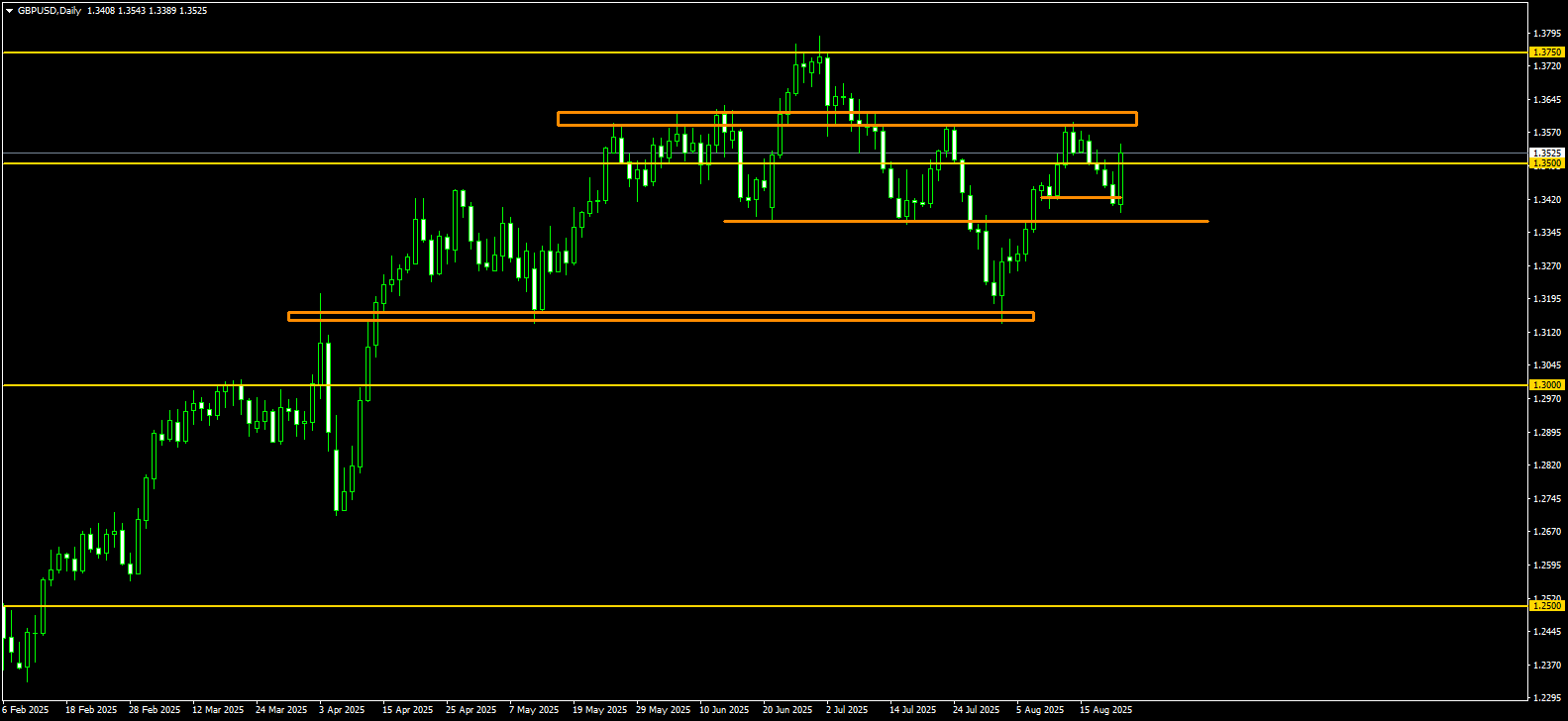Click '1.2820' on the price axis
1568x721 pixels.
point(1547,465)
